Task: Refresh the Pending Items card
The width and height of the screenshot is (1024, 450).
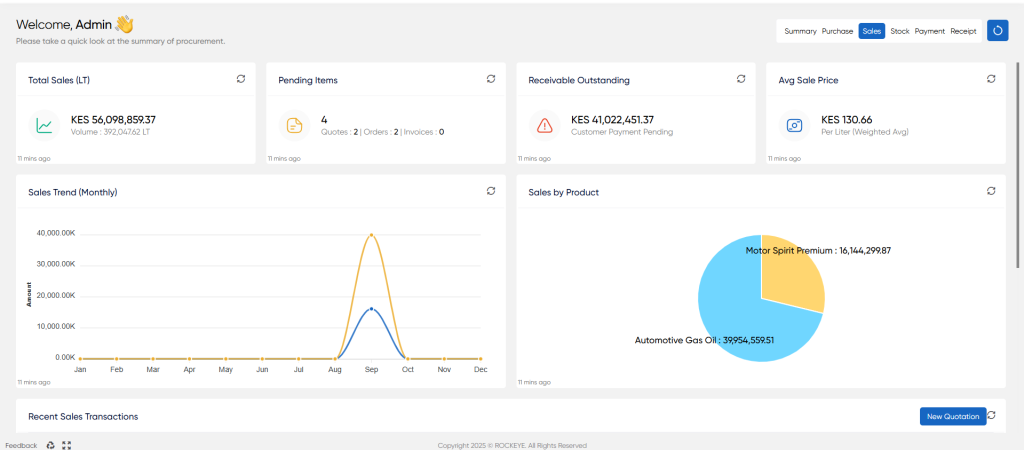Action: pyautogui.click(x=491, y=79)
